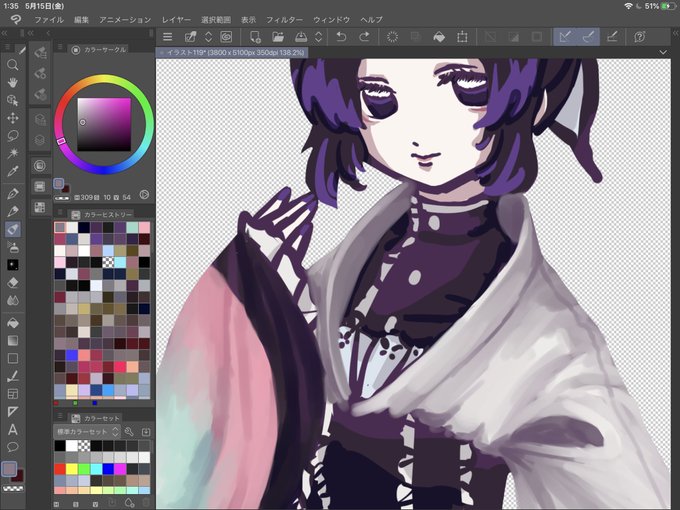Image resolution: width=680 pixels, height=510 pixels.
Task: Click the Undo arrow in command bar
Action: (341, 37)
